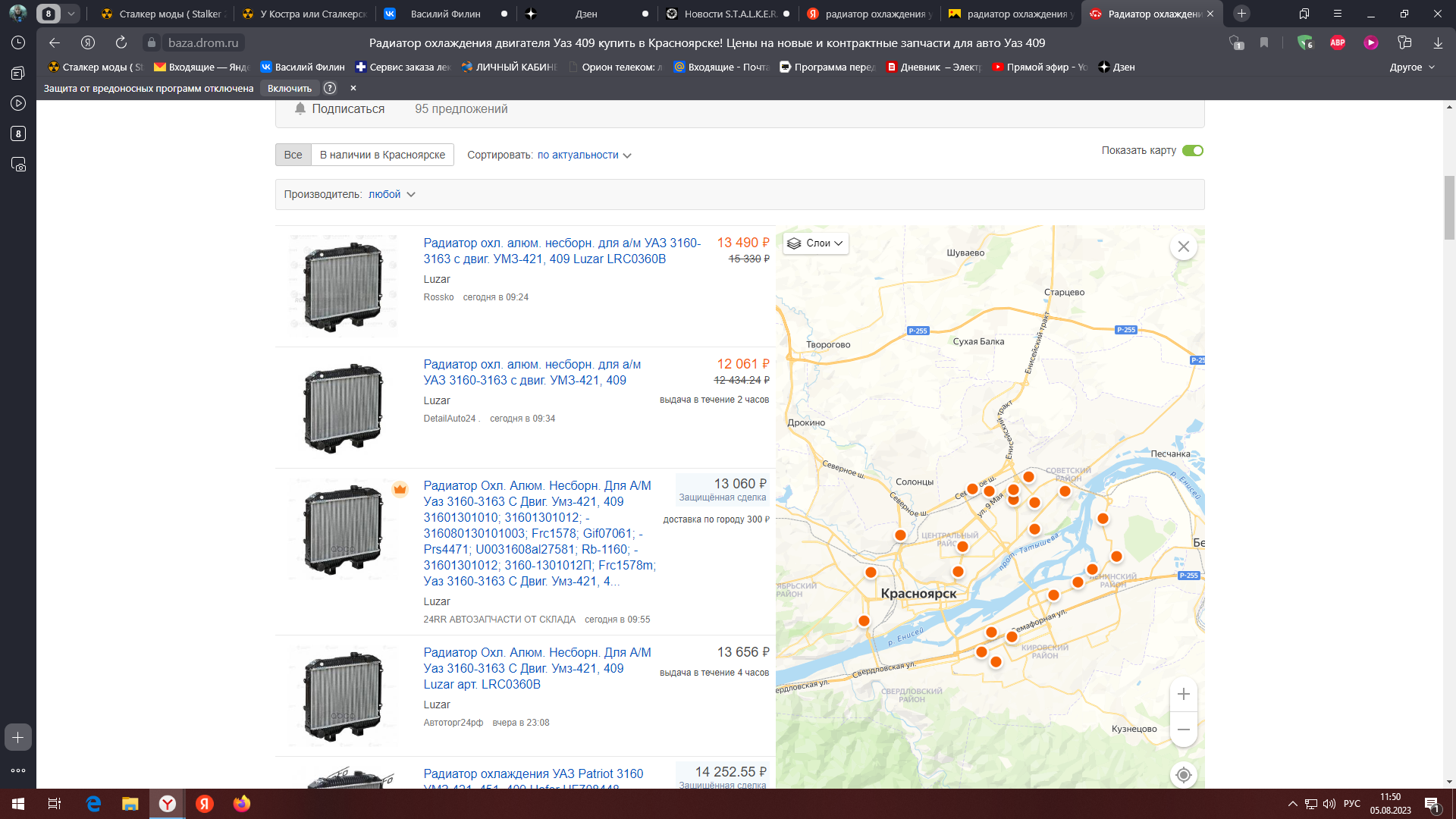Click the 'Красноярск' city label on map
1456x819 pixels.
click(x=918, y=594)
